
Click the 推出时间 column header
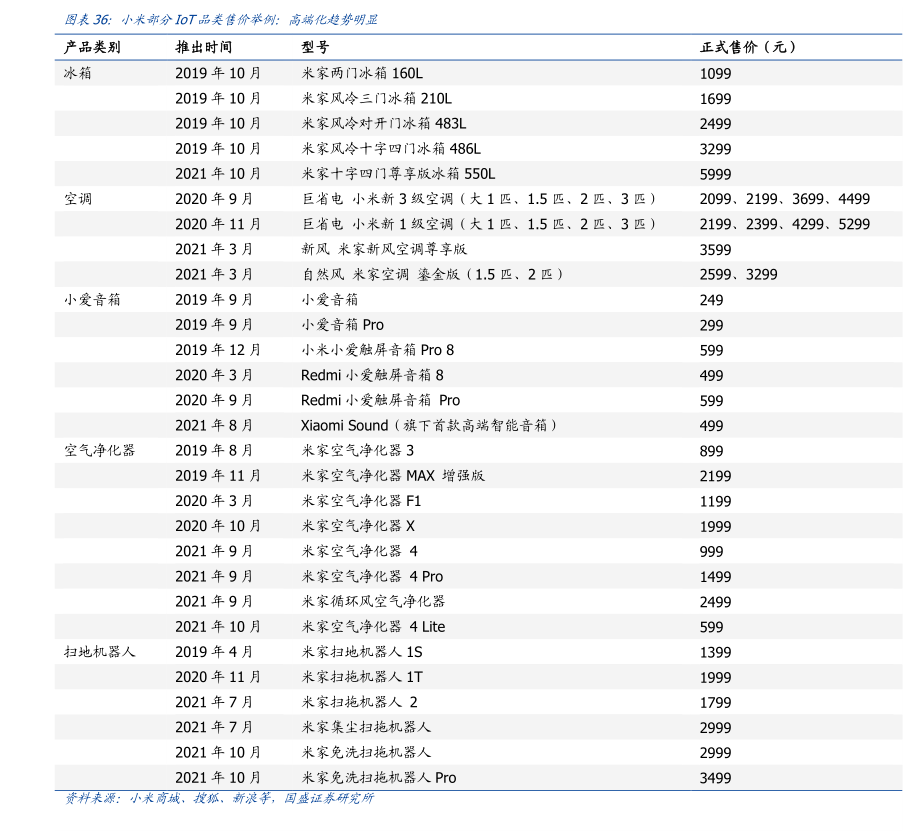[203, 47]
